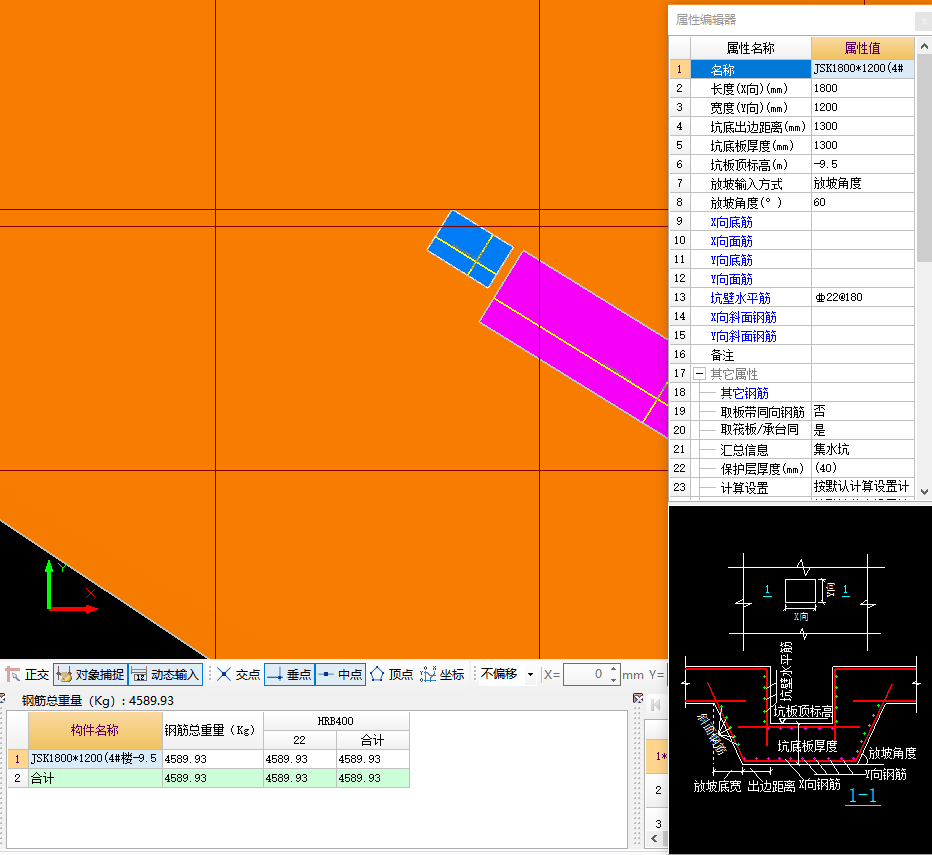Click the 属性名称 column header
932x855 pixels.
tap(750, 48)
